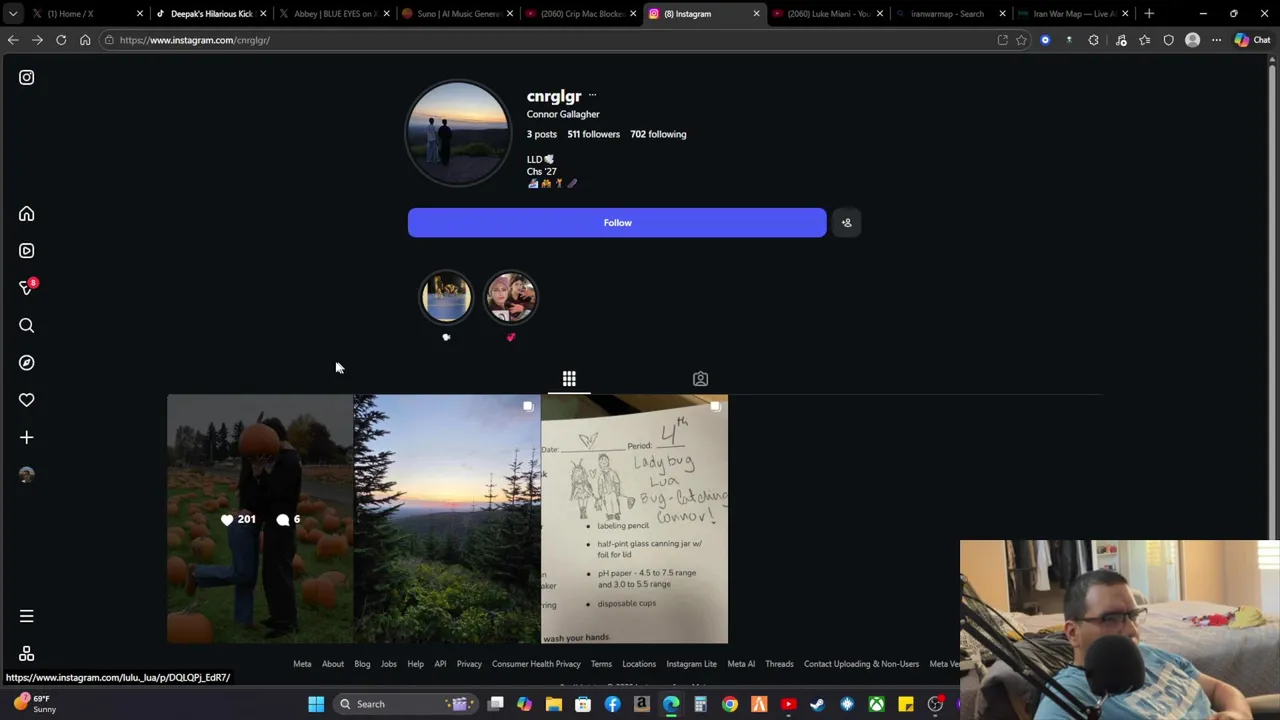Image resolution: width=1280 pixels, height=720 pixels.
Task: Click the Windows taskbar Search box
Action: (x=405, y=704)
